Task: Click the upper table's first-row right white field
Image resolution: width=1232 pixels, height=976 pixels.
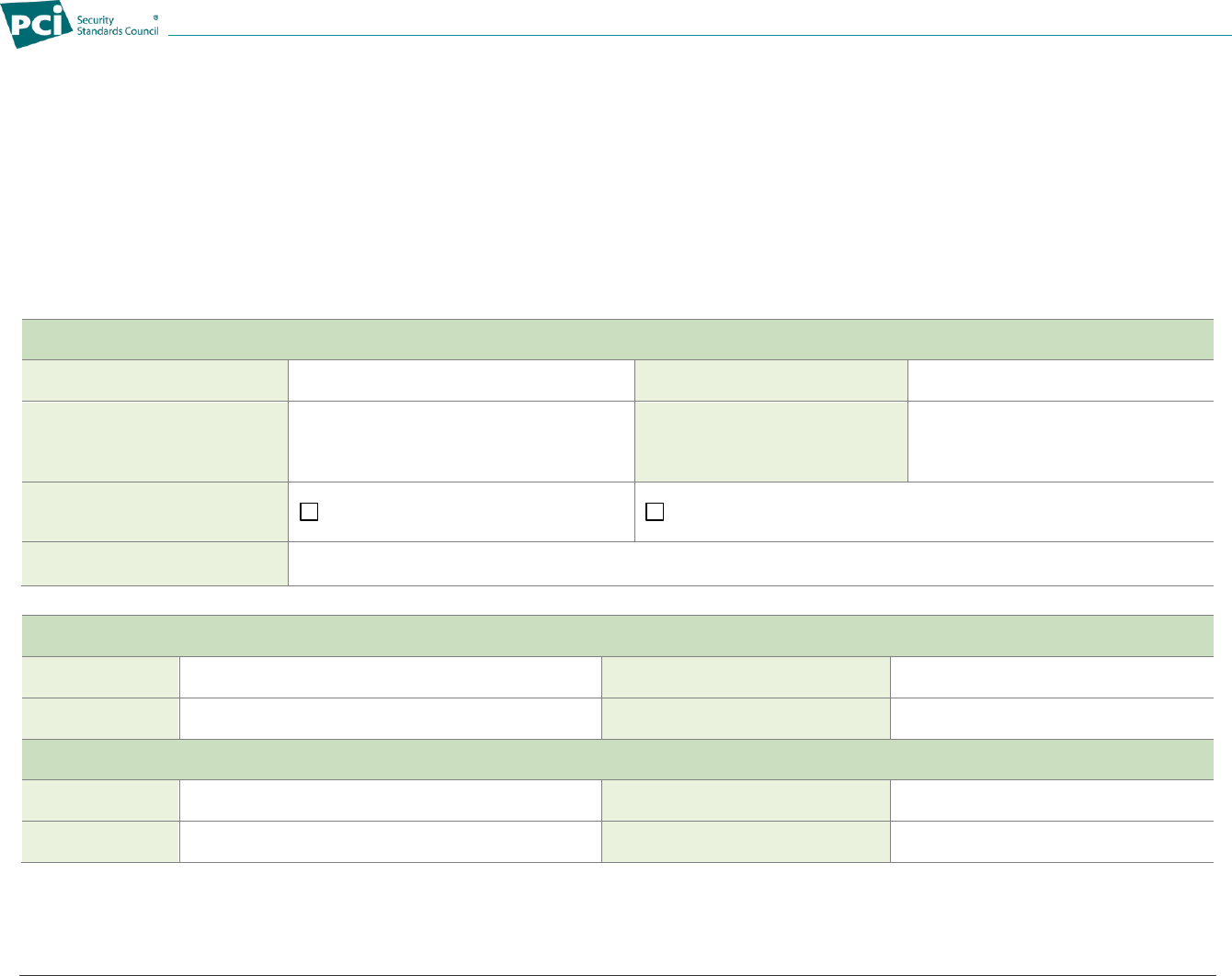Action: tap(1060, 380)
